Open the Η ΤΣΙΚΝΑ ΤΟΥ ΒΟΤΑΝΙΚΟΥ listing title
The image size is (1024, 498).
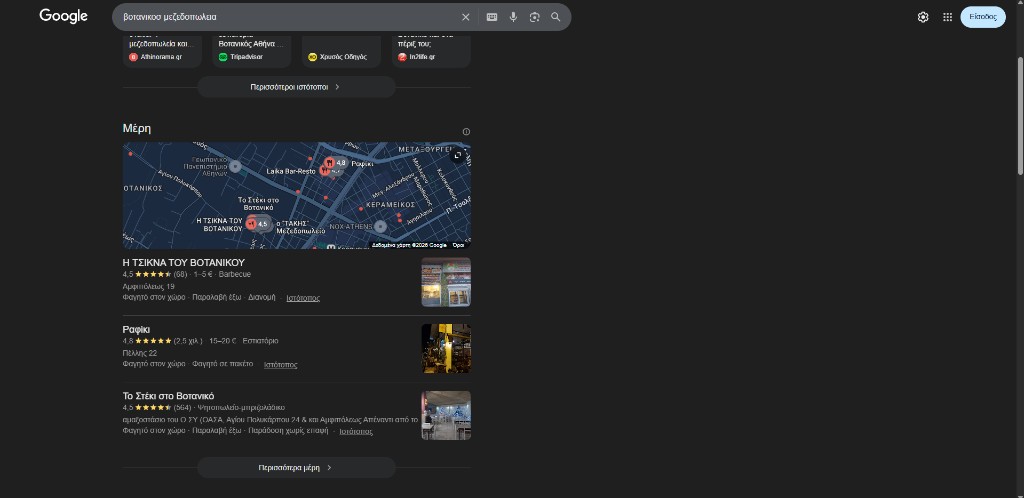click(x=184, y=262)
